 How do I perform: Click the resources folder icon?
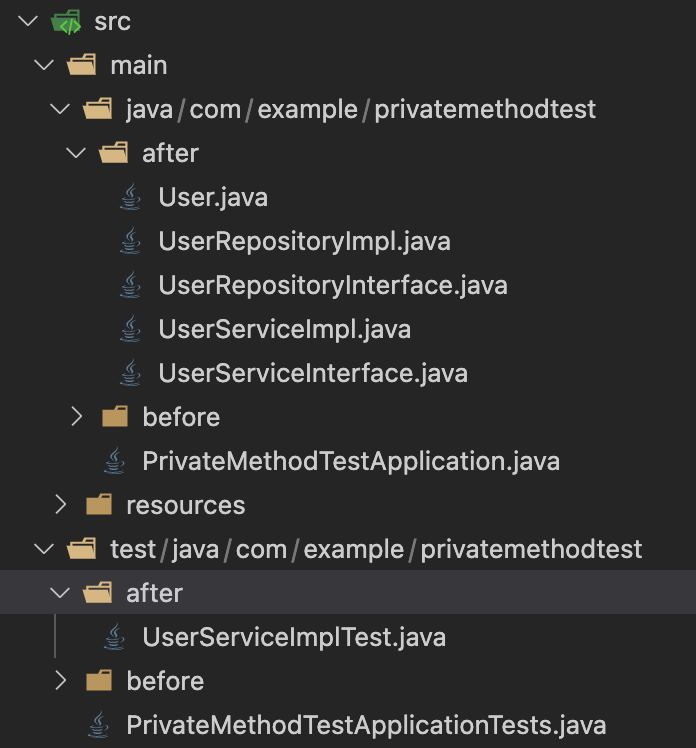98,505
